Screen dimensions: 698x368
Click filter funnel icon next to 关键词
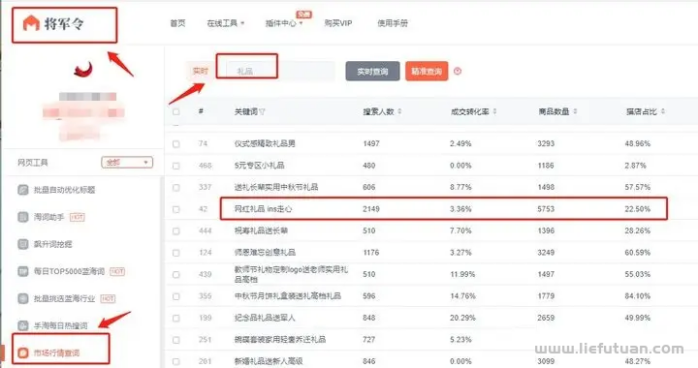pos(262,112)
